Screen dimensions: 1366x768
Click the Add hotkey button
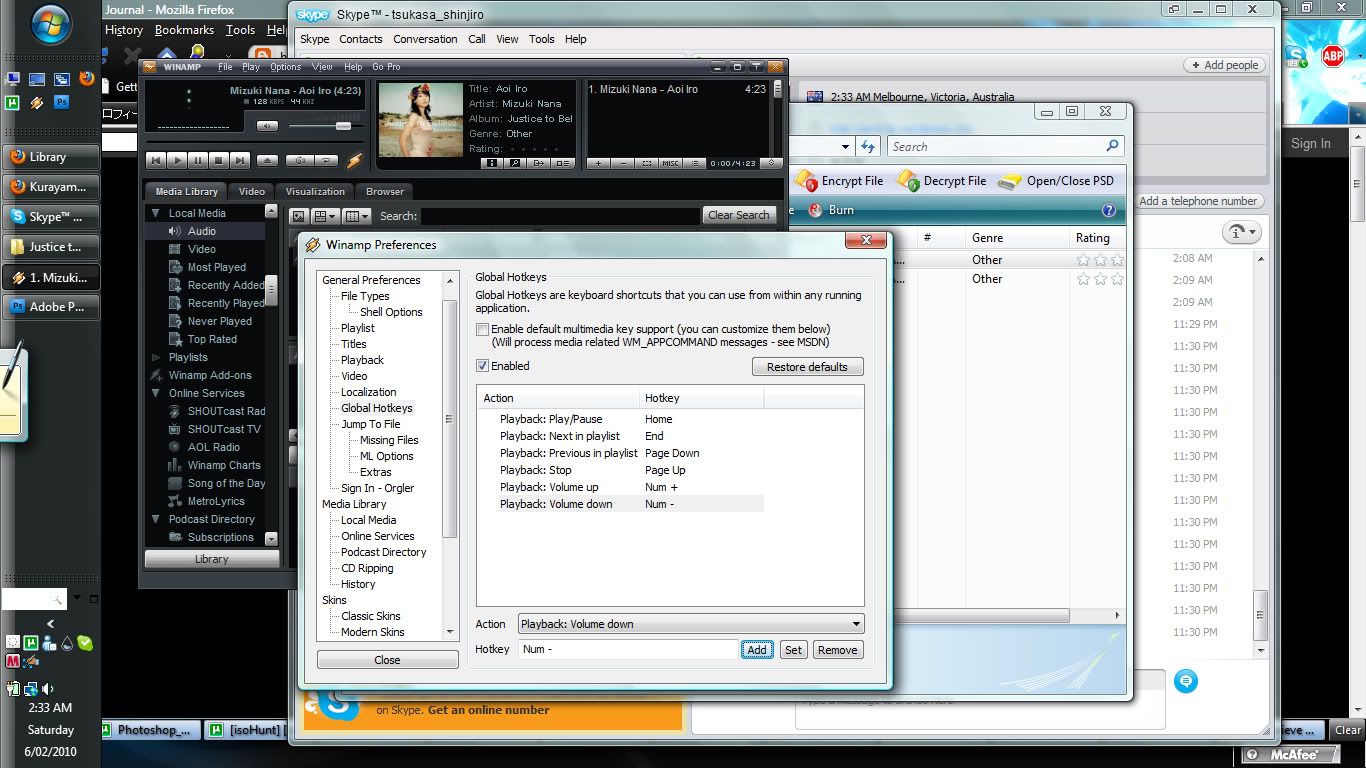click(757, 650)
